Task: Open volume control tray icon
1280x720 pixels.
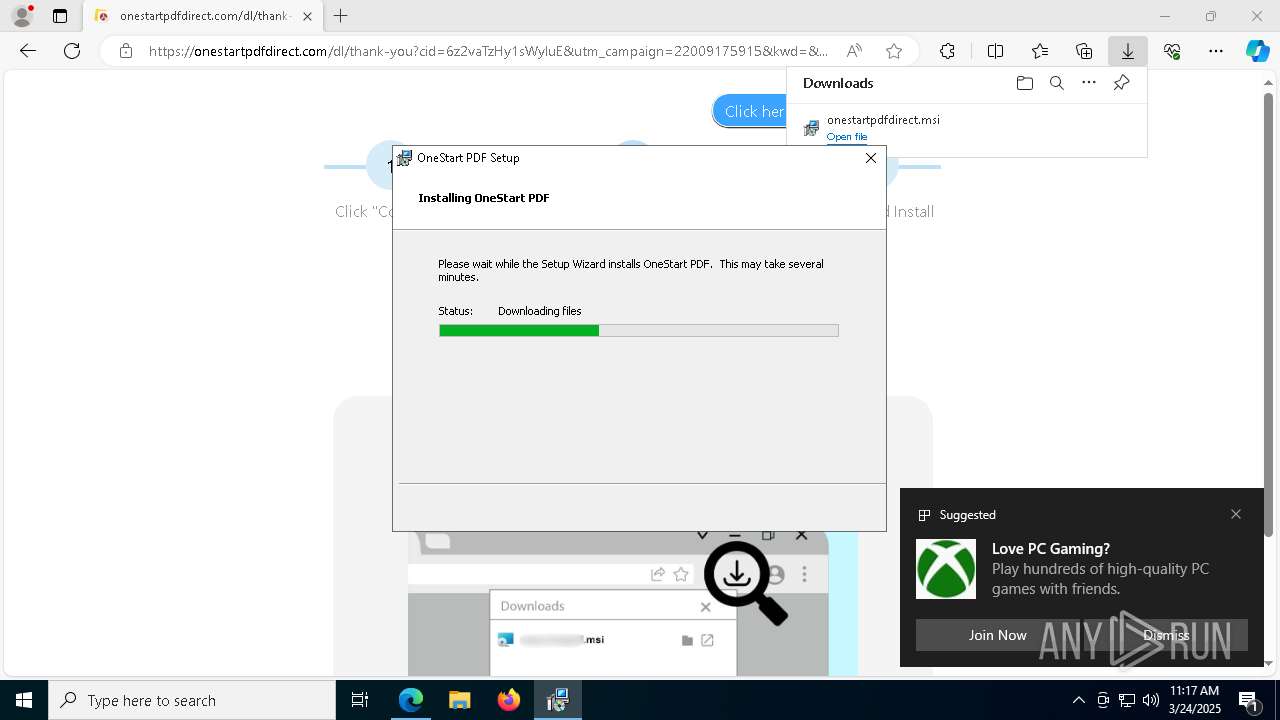Action: 1150,700
